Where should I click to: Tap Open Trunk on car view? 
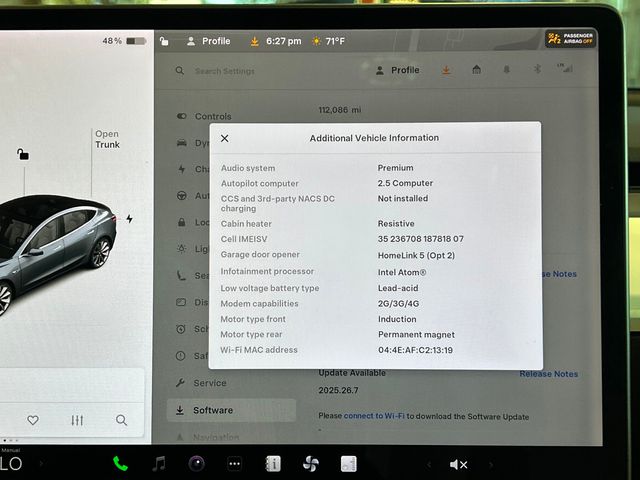(107, 139)
